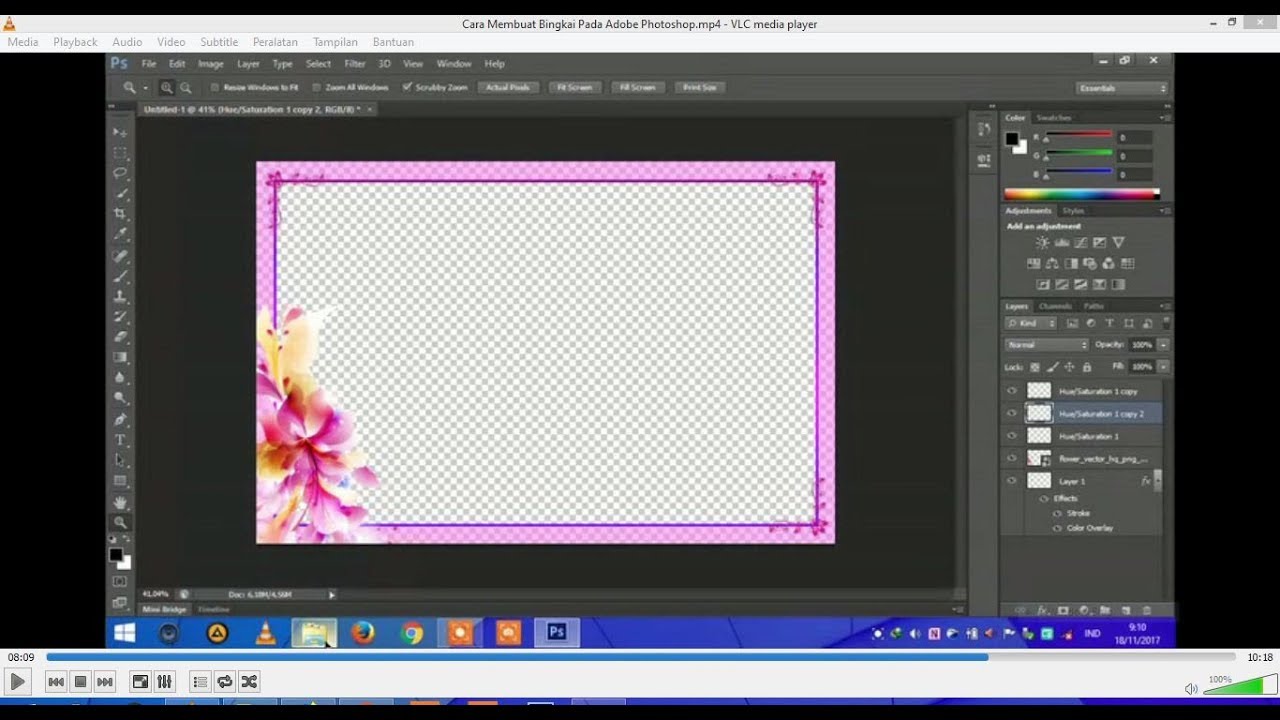Select the Zoom tool in left toolbar
Image resolution: width=1280 pixels, height=720 pixels.
(x=120, y=523)
